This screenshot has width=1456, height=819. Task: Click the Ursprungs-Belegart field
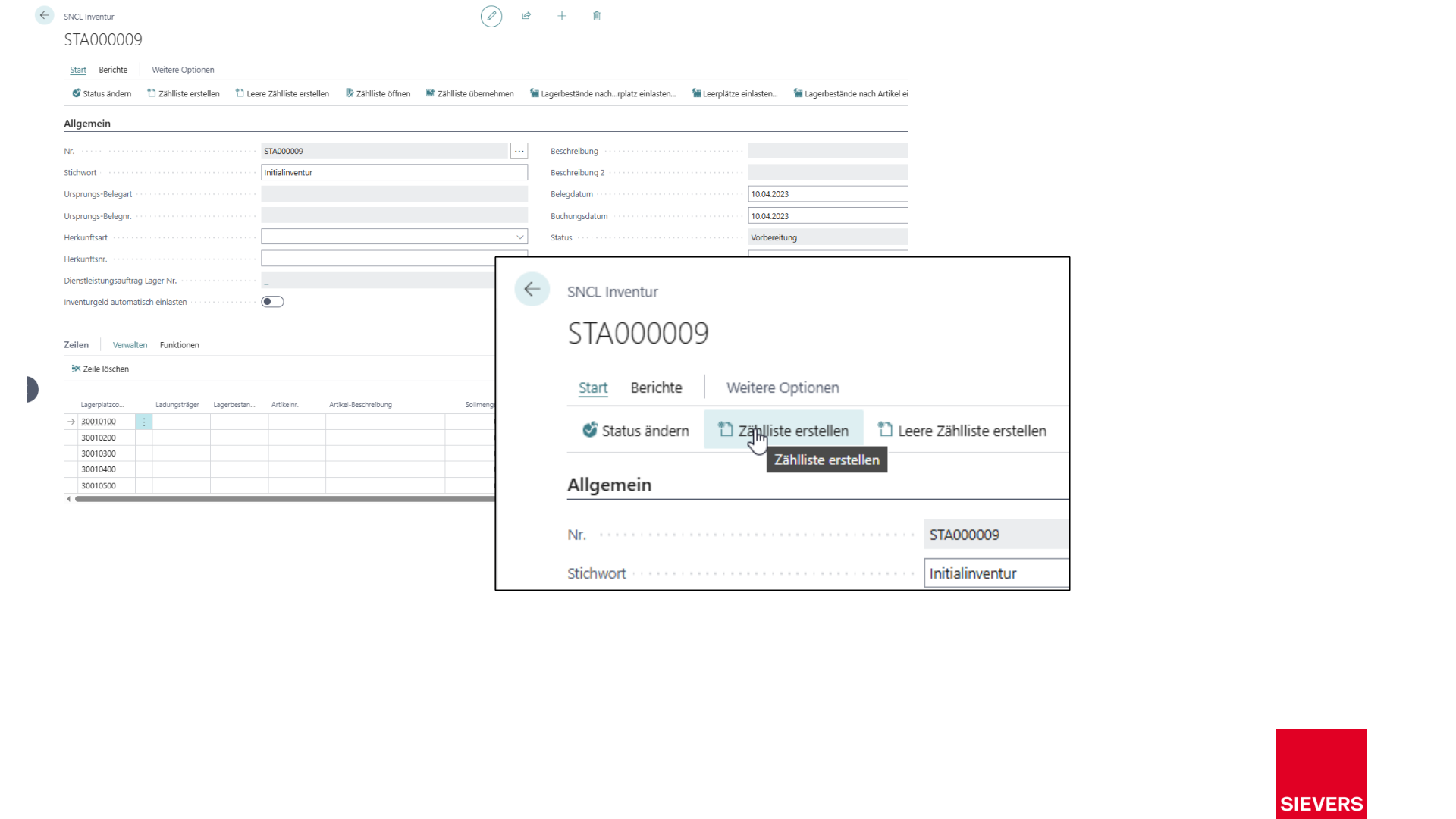click(x=394, y=194)
